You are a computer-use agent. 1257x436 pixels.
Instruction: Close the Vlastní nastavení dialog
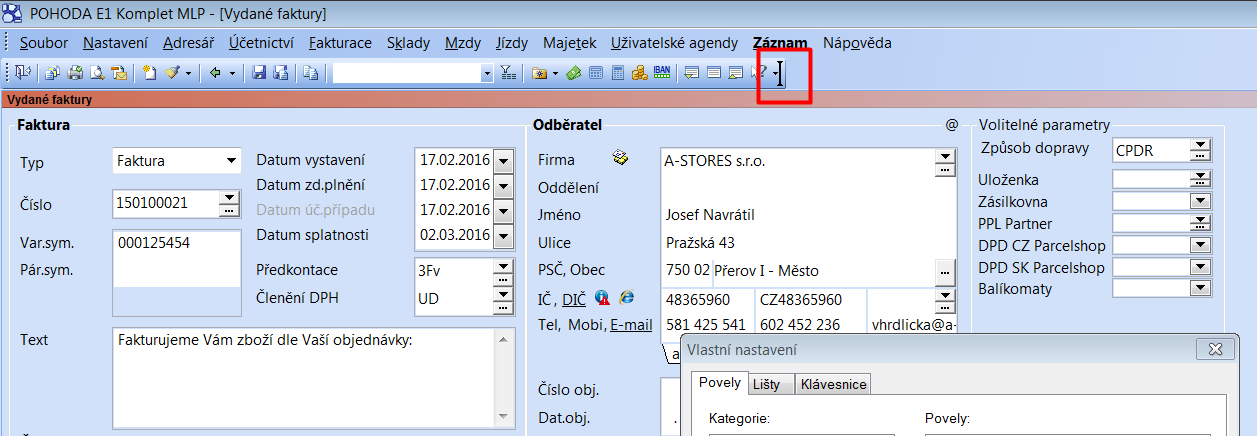tap(1214, 349)
